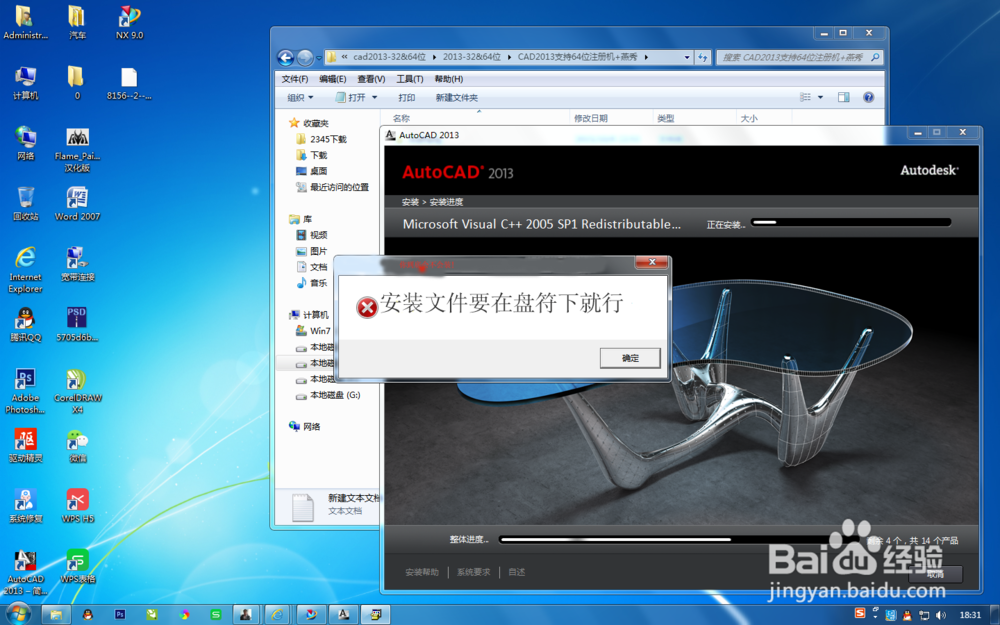The image size is (1000, 625).
Task: Click the search magnifier icon in Explorer
Action: [x=875, y=57]
